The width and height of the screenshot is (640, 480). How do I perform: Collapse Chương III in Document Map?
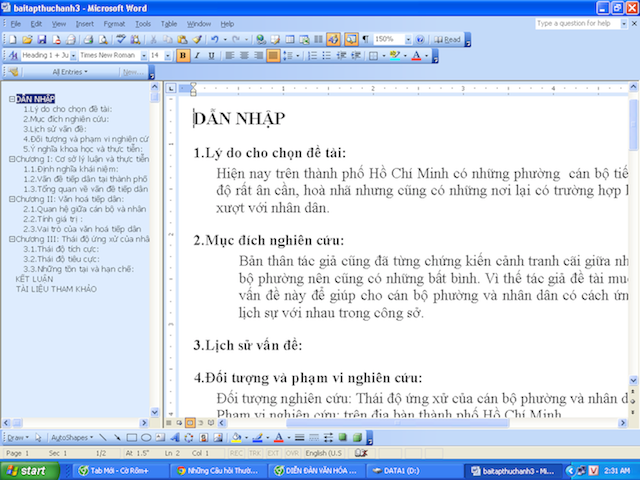click(12, 239)
